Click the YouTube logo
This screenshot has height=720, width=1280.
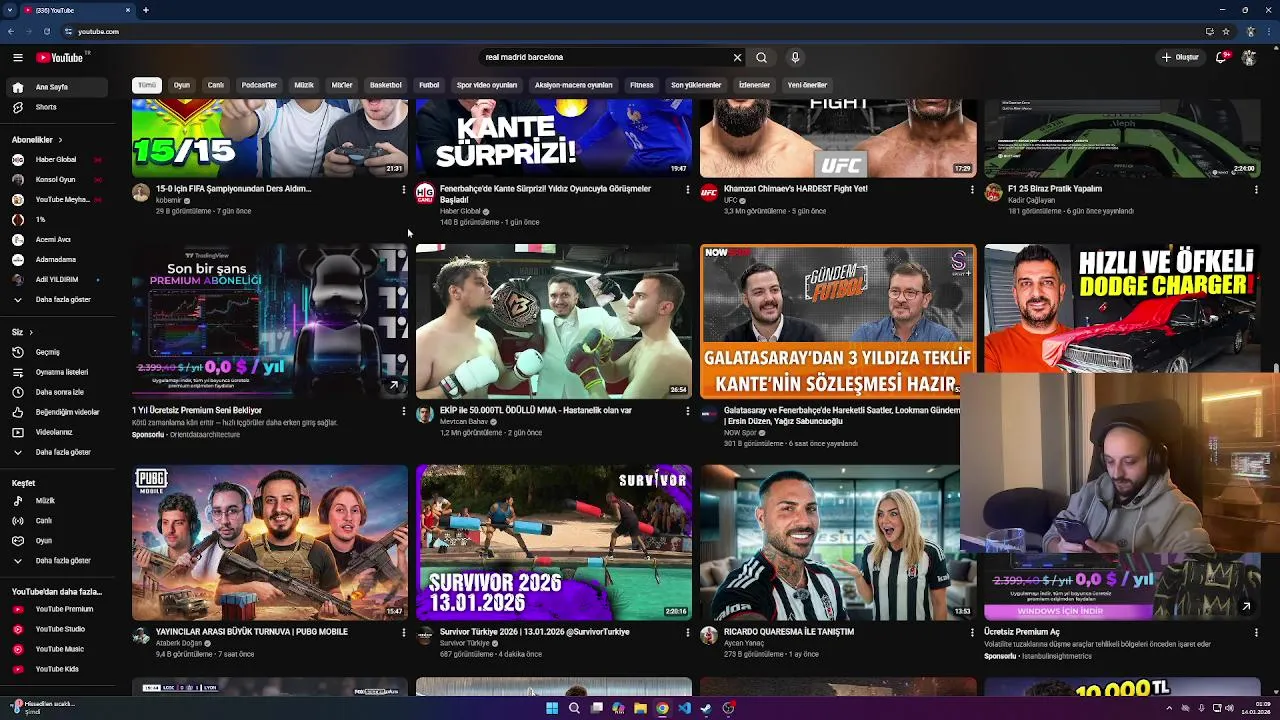pos(60,57)
